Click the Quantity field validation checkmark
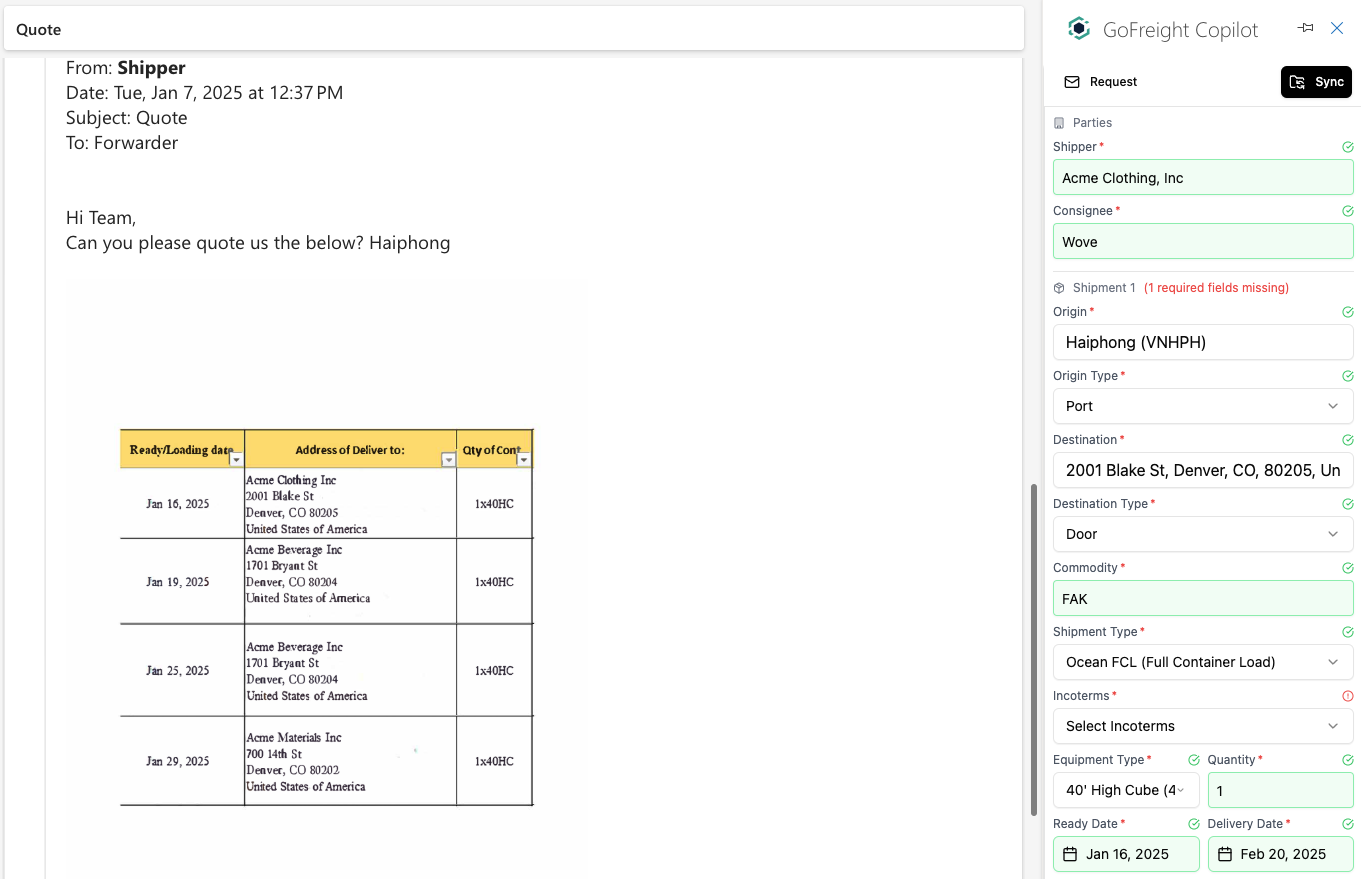This screenshot has height=879, width=1361. coord(1348,760)
